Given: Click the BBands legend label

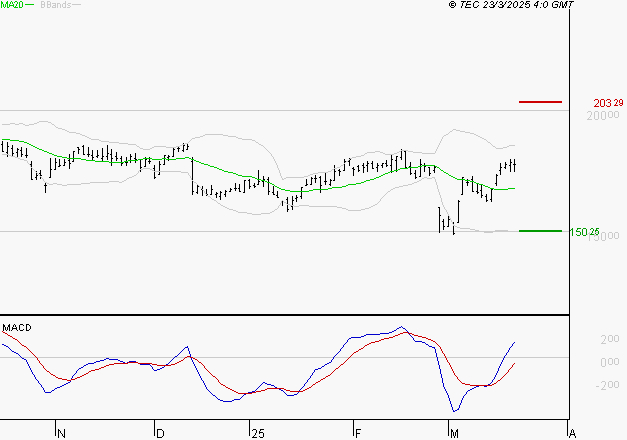Looking at the screenshot, I should [55, 6].
